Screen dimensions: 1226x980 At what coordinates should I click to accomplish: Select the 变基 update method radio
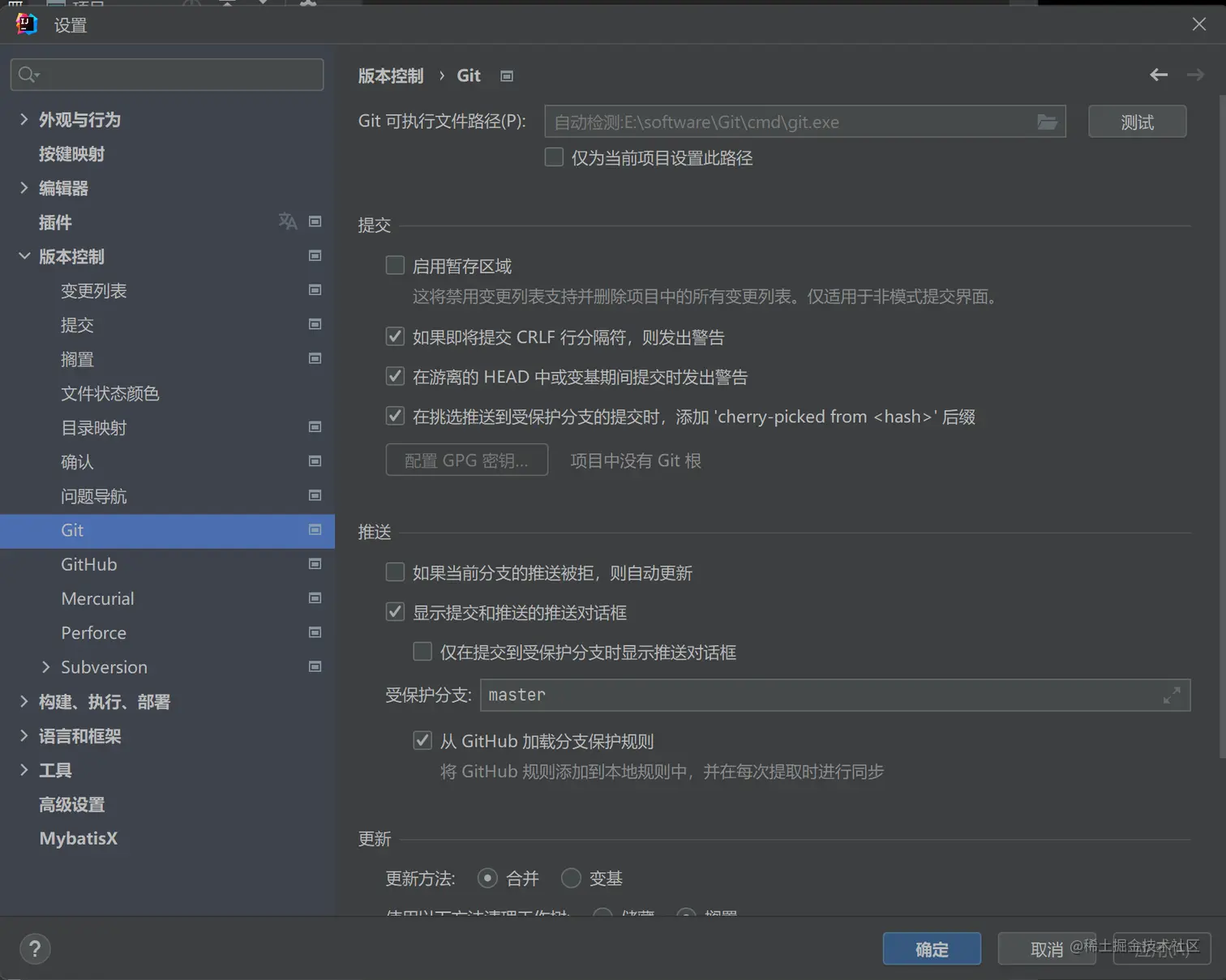pyautogui.click(x=571, y=878)
